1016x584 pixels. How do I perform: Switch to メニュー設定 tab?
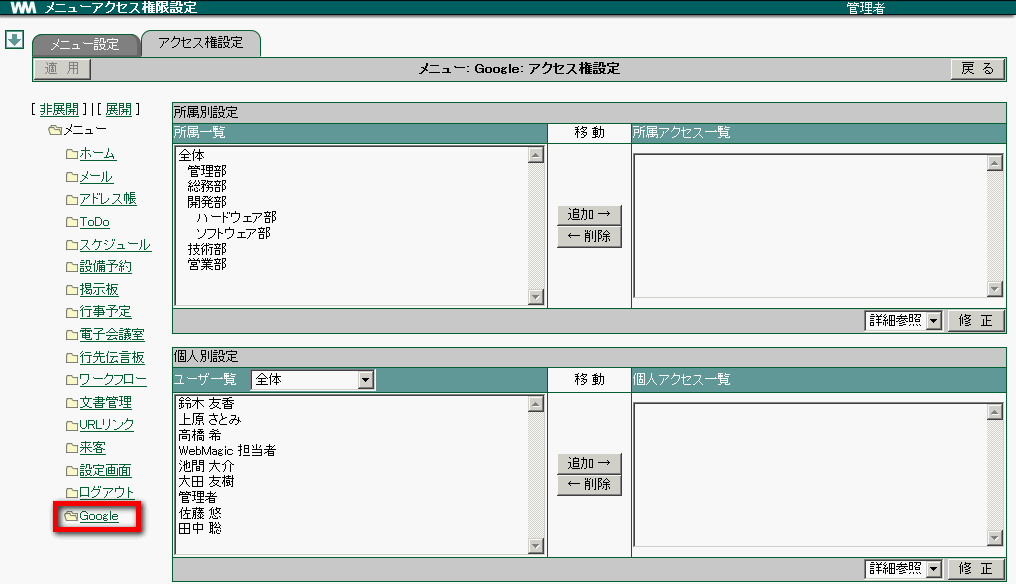pos(85,45)
